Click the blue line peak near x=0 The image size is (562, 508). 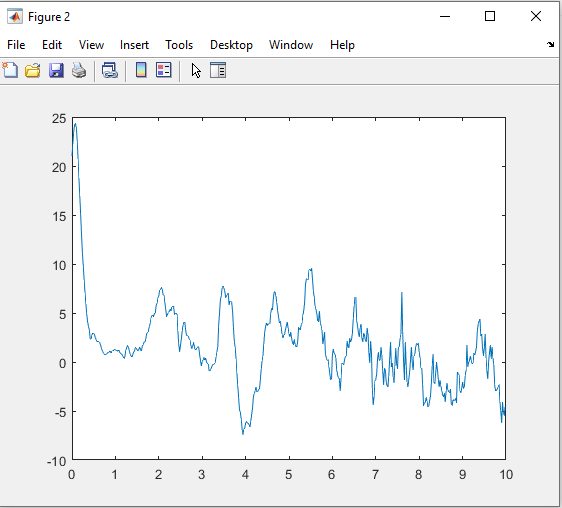tap(75, 124)
